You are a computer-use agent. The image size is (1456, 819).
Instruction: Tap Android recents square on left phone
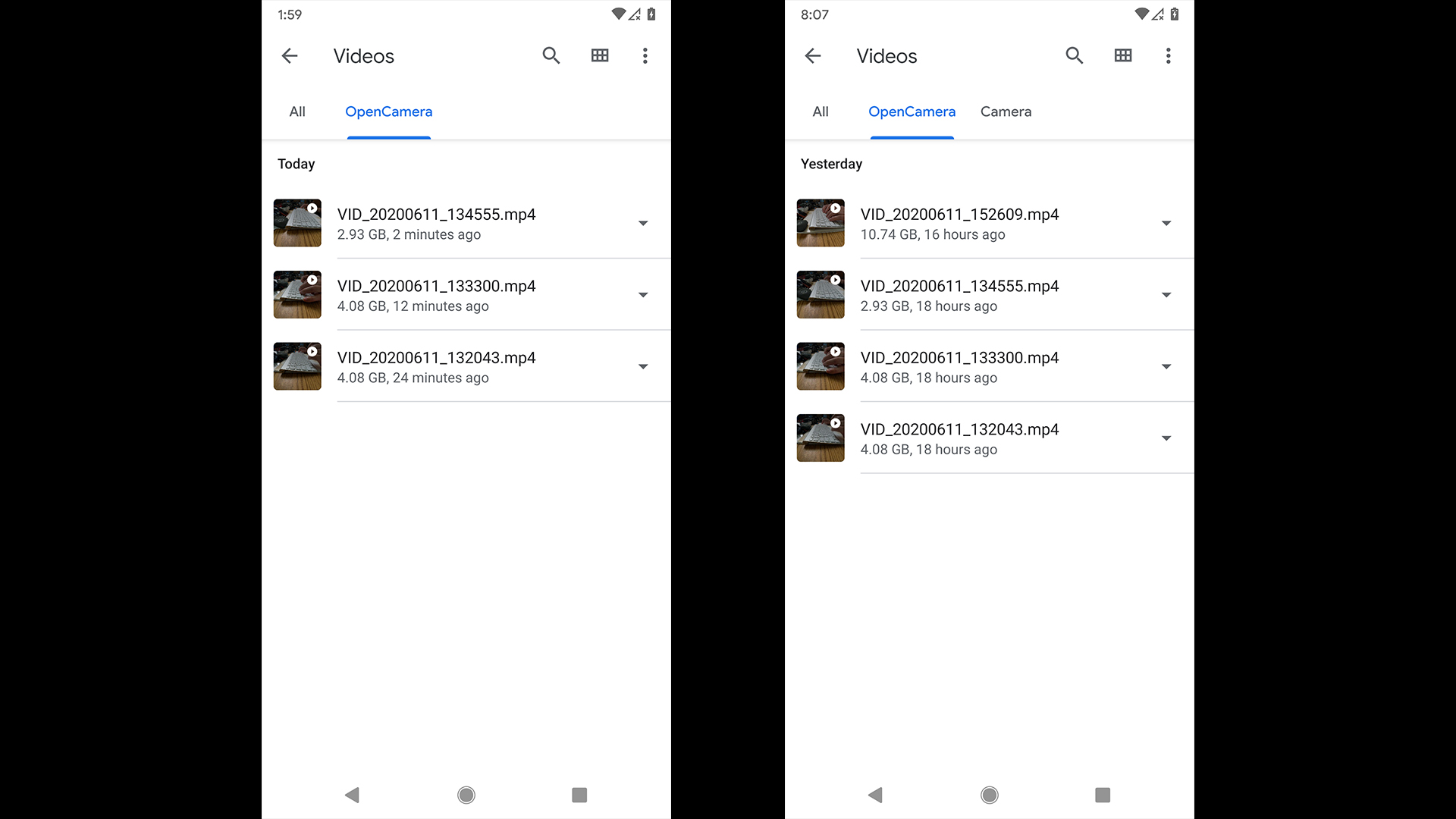579,795
